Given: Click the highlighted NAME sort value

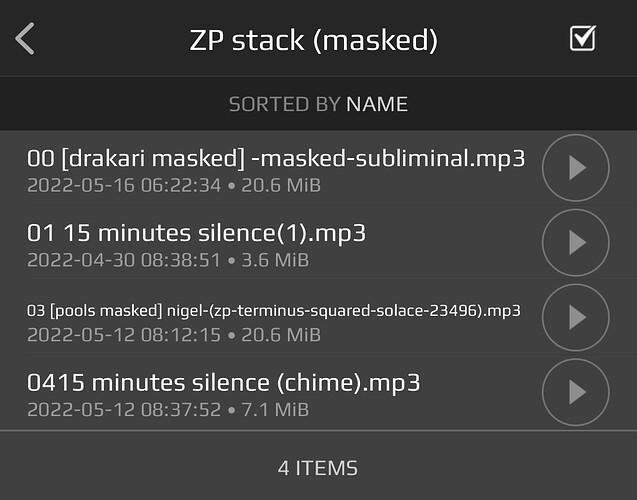Looking at the screenshot, I should tap(377, 104).
